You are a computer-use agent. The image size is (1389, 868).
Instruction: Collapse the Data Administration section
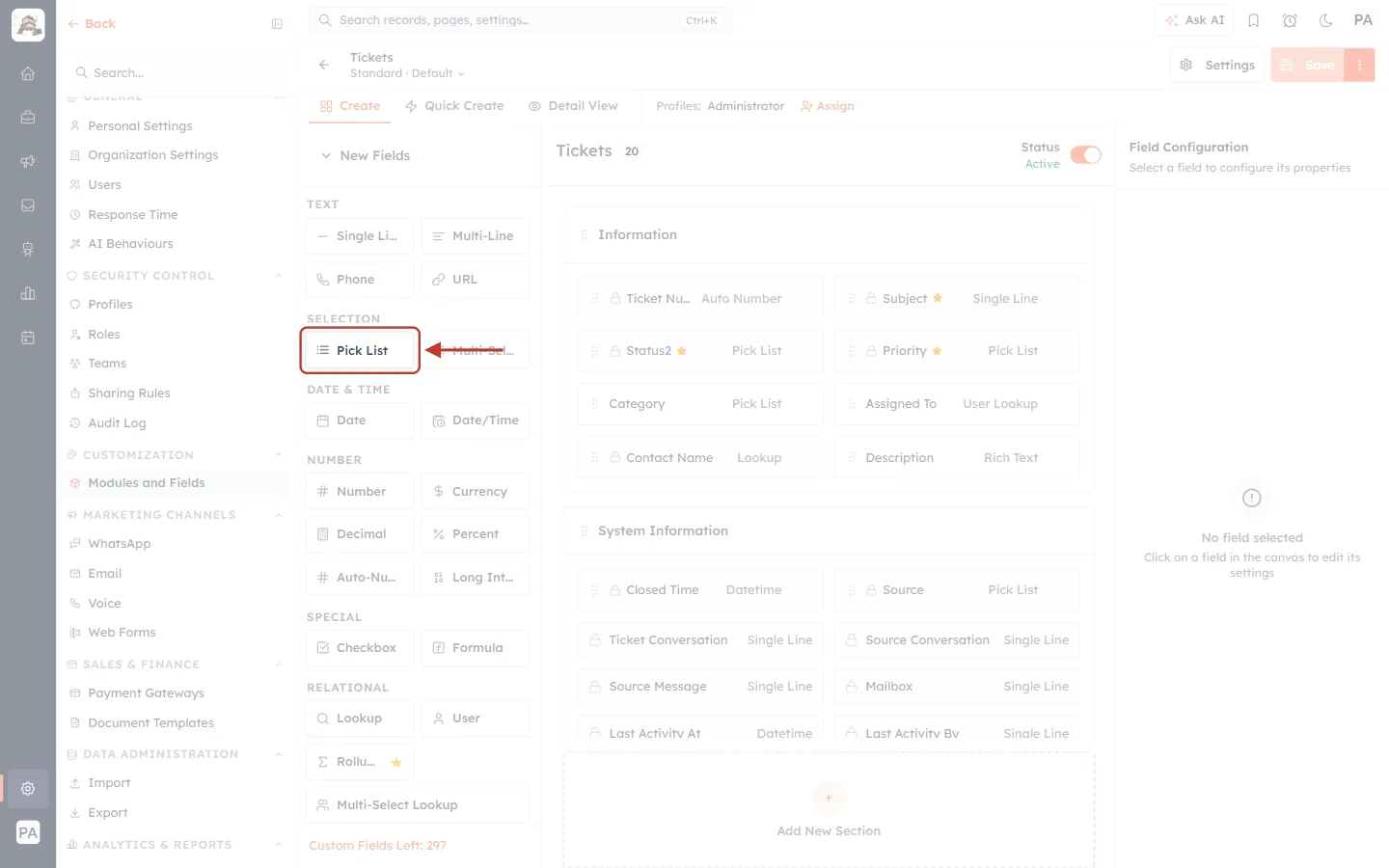pos(279,754)
